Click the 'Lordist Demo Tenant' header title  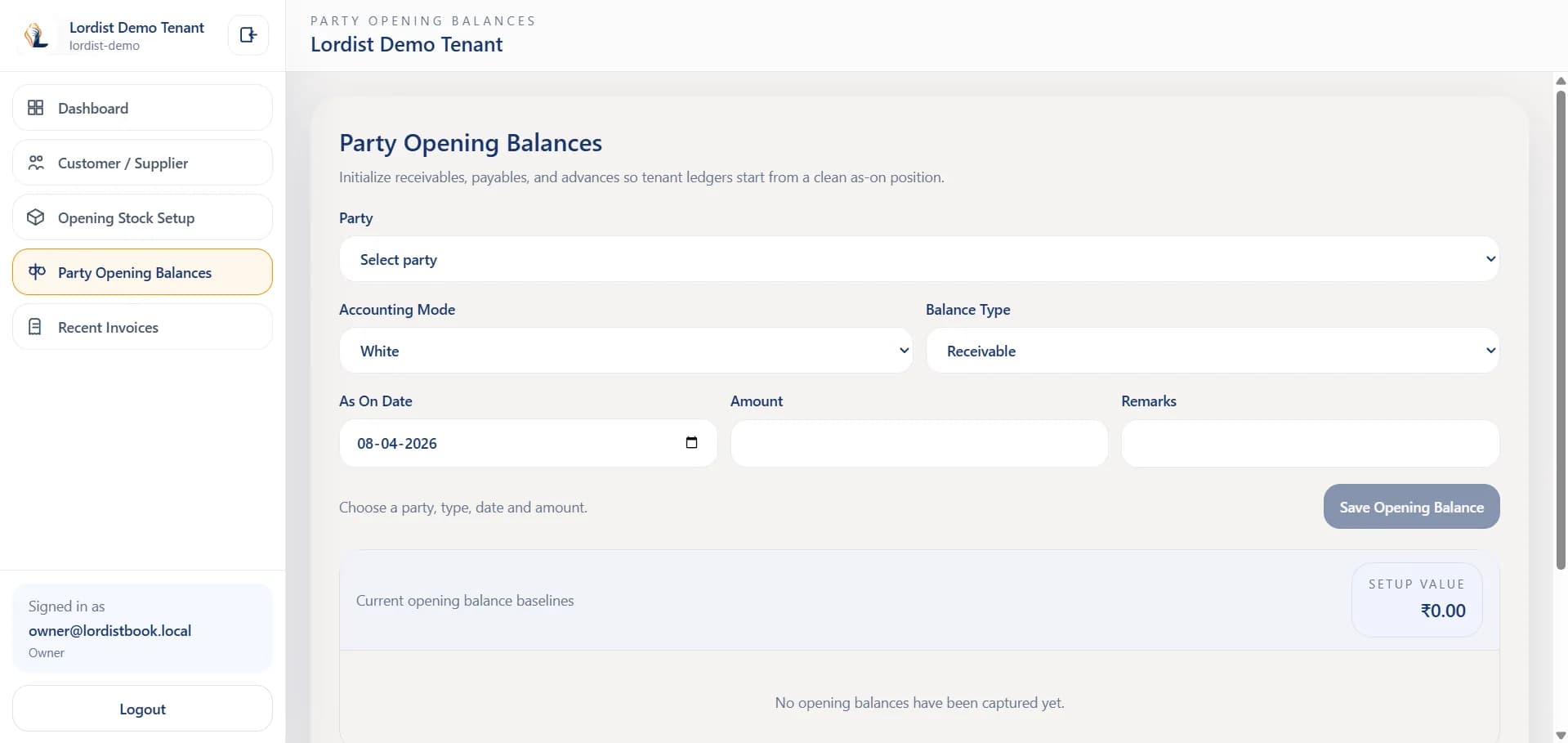point(406,44)
